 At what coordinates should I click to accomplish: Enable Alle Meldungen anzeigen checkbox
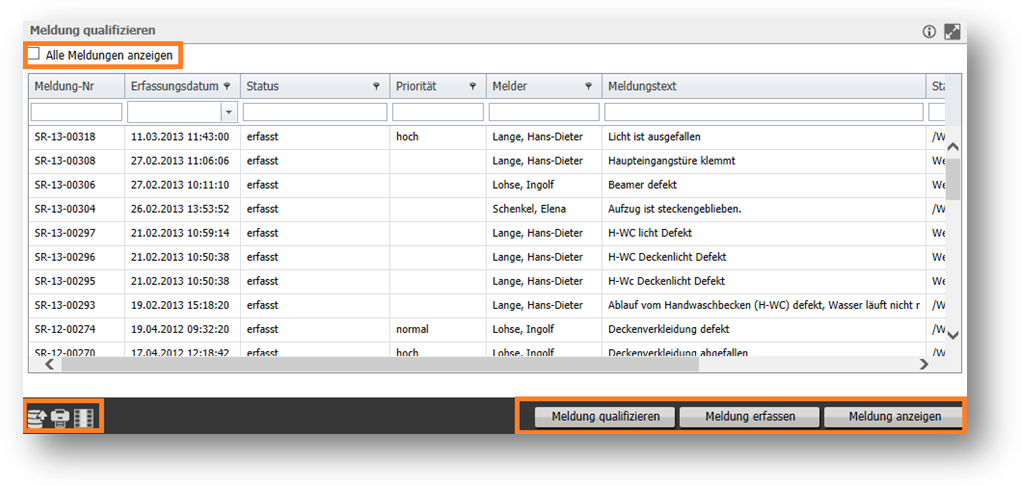(35, 55)
